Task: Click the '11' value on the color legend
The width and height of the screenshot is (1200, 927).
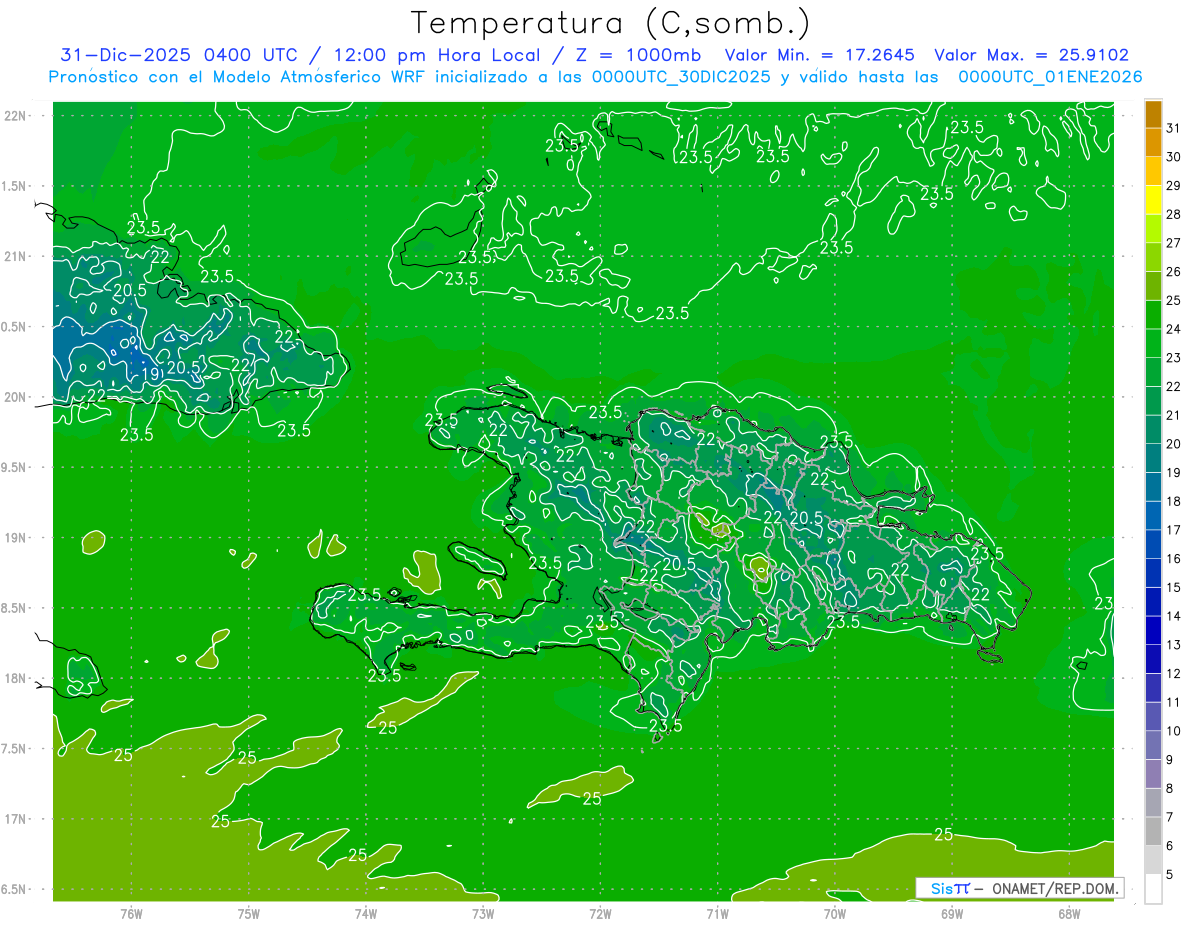Action: point(1174,702)
